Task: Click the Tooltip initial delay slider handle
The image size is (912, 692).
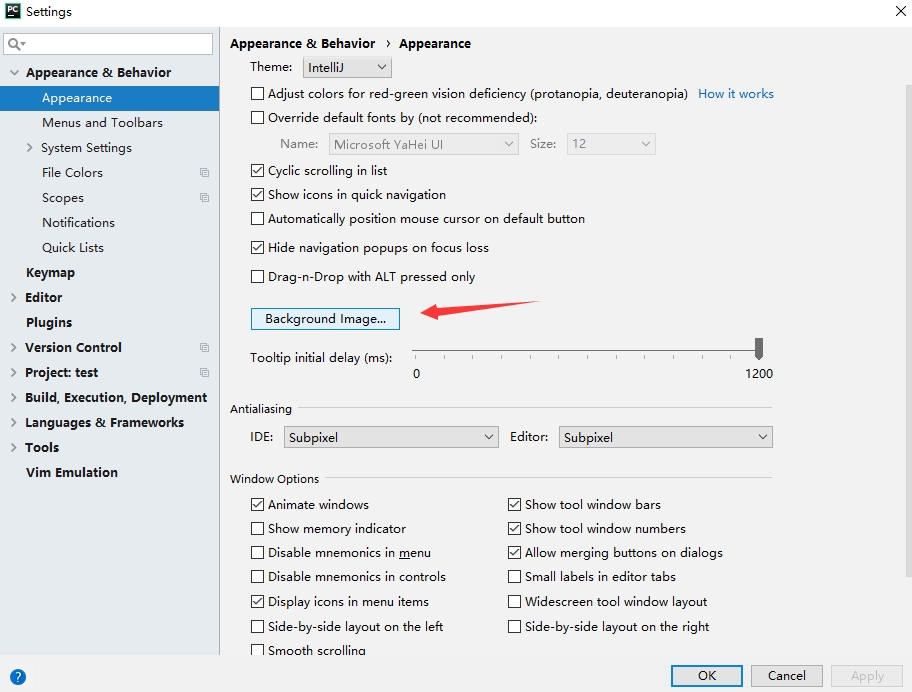Action: click(759, 348)
